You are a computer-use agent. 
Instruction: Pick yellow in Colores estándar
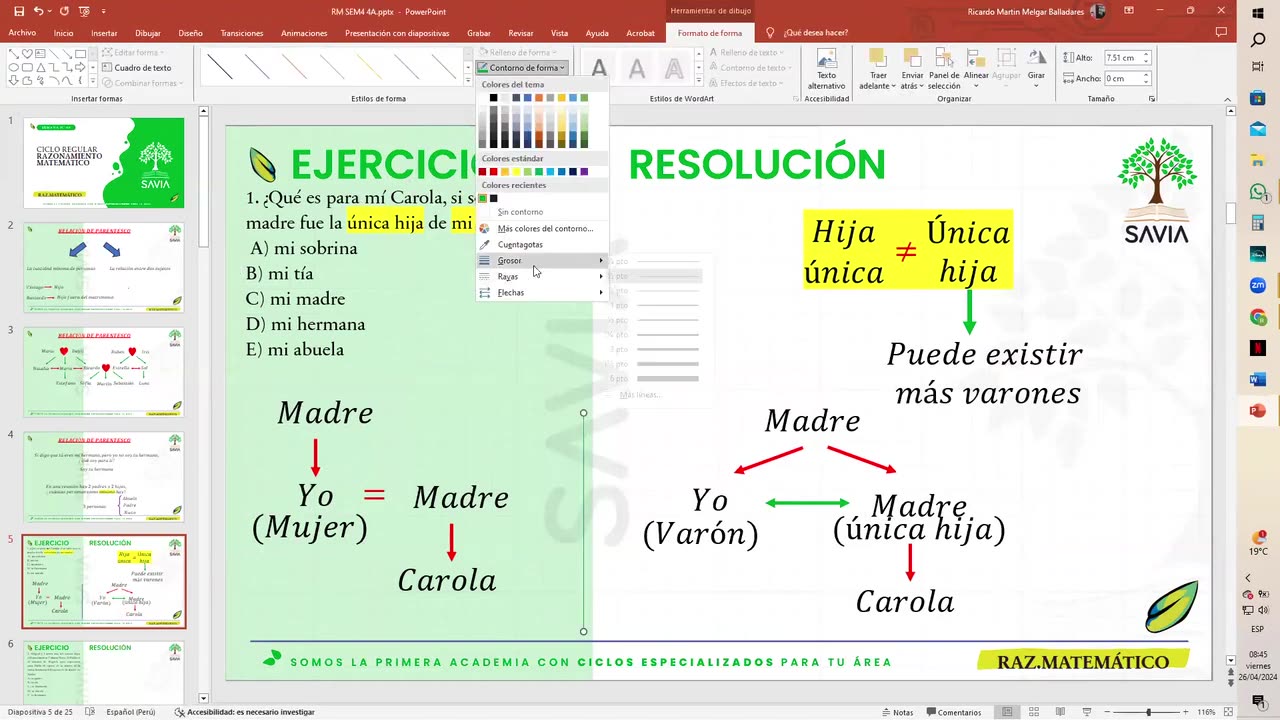[516, 172]
